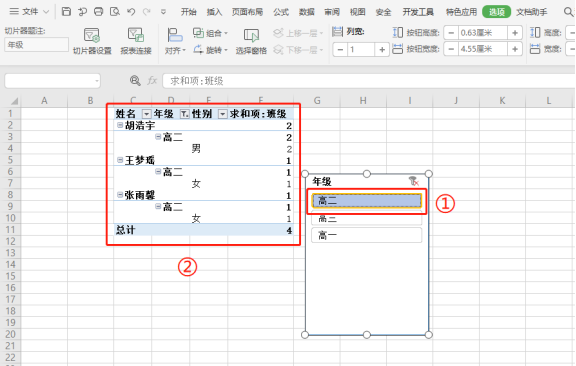Open the 文档助手 tab
576x366 pixels.
(x=532, y=12)
